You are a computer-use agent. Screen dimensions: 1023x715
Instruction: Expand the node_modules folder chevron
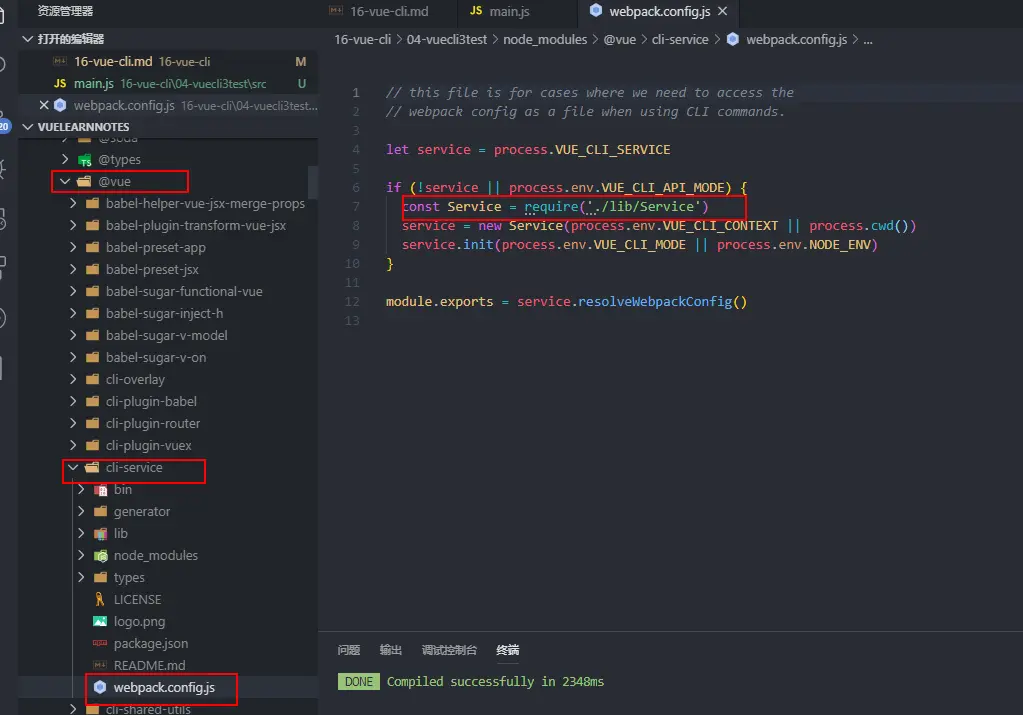pos(80,555)
